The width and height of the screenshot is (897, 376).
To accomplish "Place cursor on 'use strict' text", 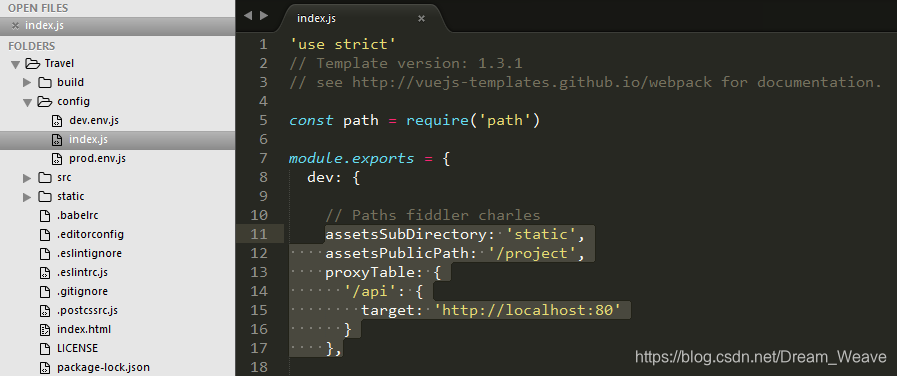I will (x=343, y=44).
